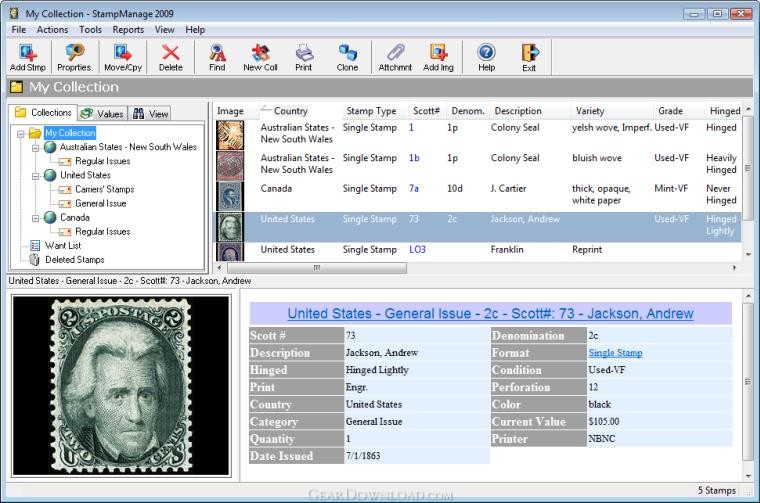The width and height of the screenshot is (760, 503).
Task: Collapse the Canada tree node
Action: point(35,219)
